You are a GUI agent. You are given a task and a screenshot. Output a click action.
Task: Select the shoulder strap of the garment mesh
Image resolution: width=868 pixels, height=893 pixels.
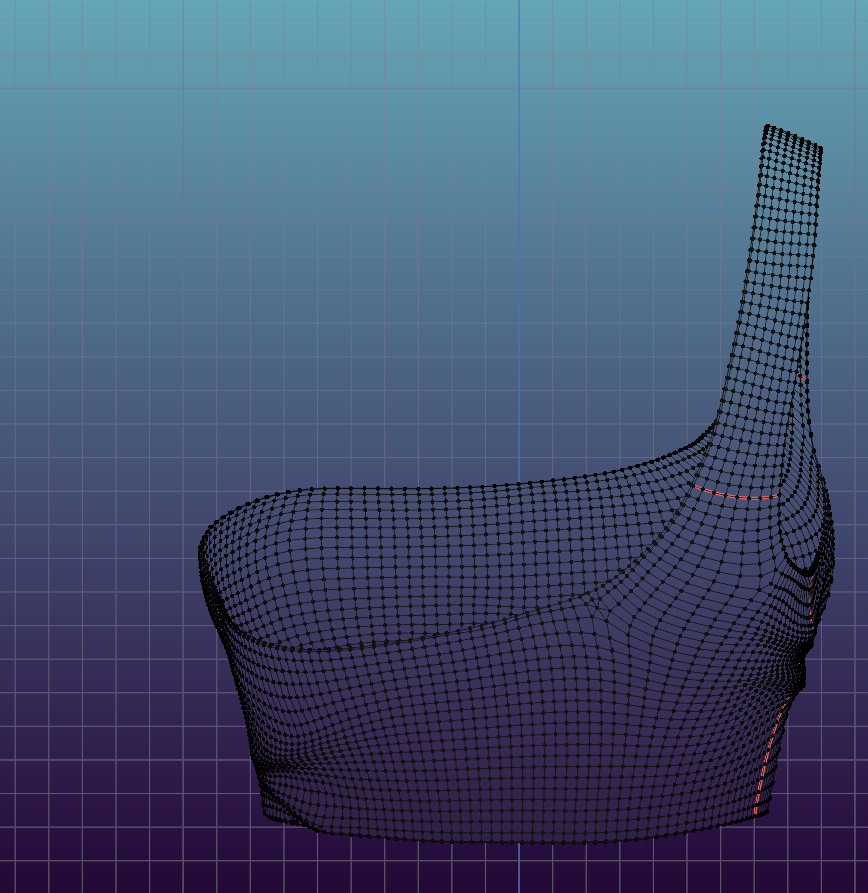pos(775,285)
